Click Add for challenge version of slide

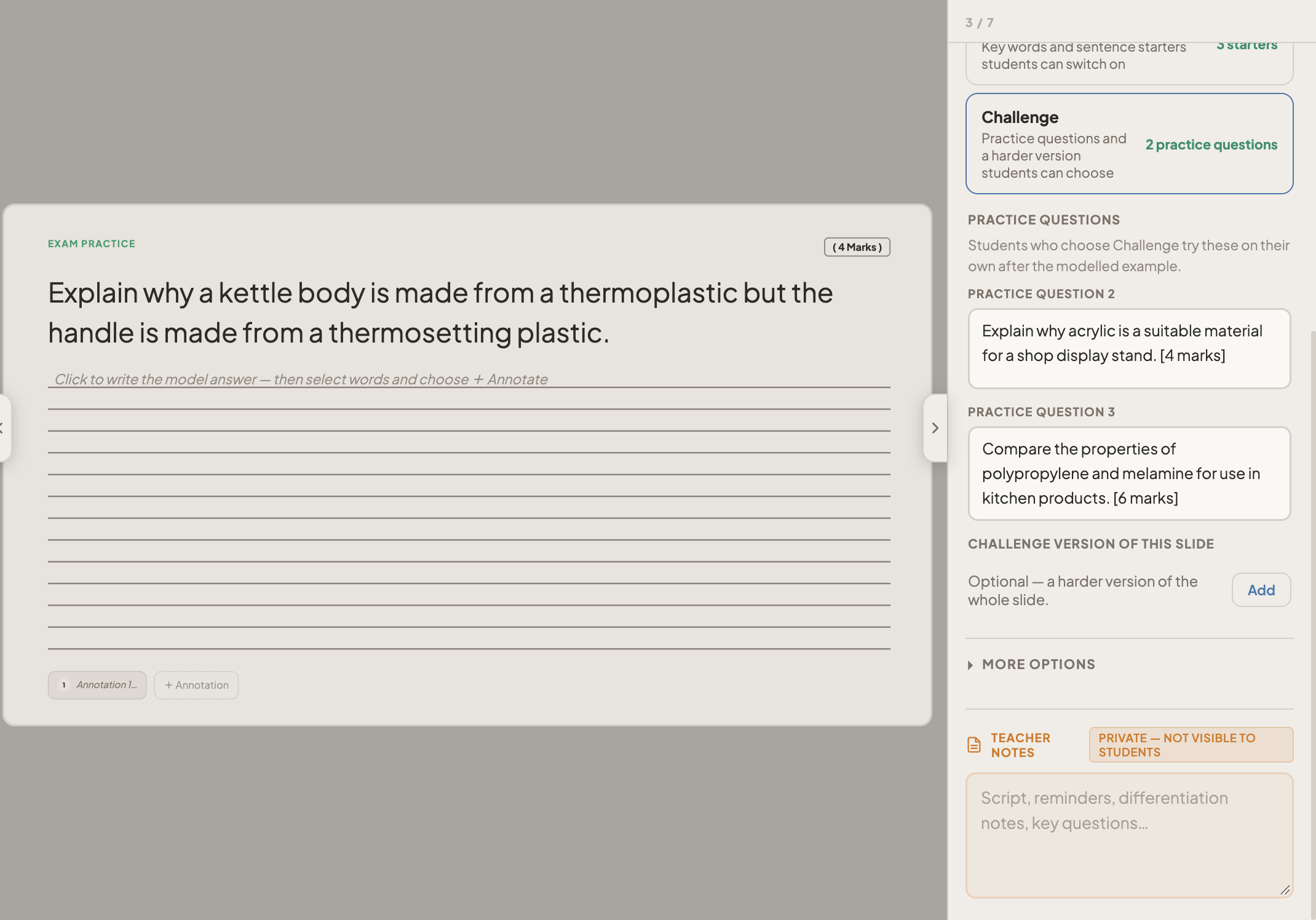click(x=1261, y=590)
